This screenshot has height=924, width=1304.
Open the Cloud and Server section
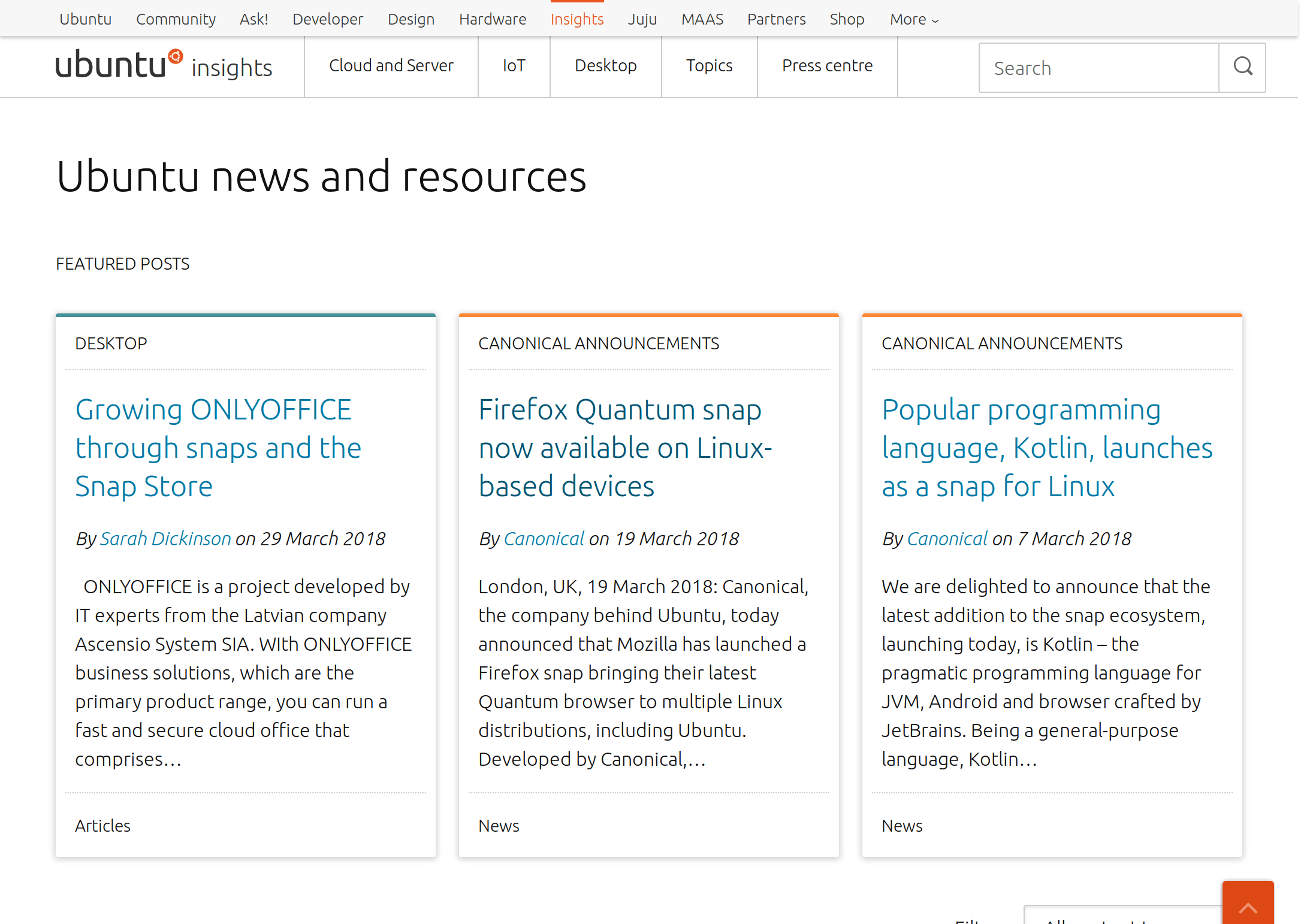pyautogui.click(x=391, y=65)
